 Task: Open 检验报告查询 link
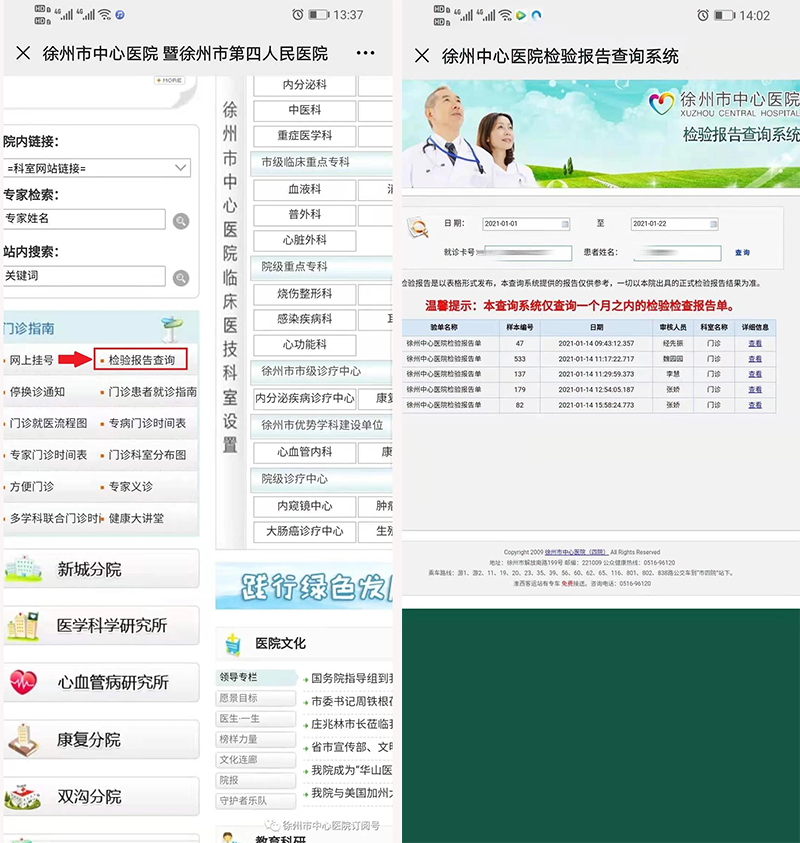pos(141,360)
